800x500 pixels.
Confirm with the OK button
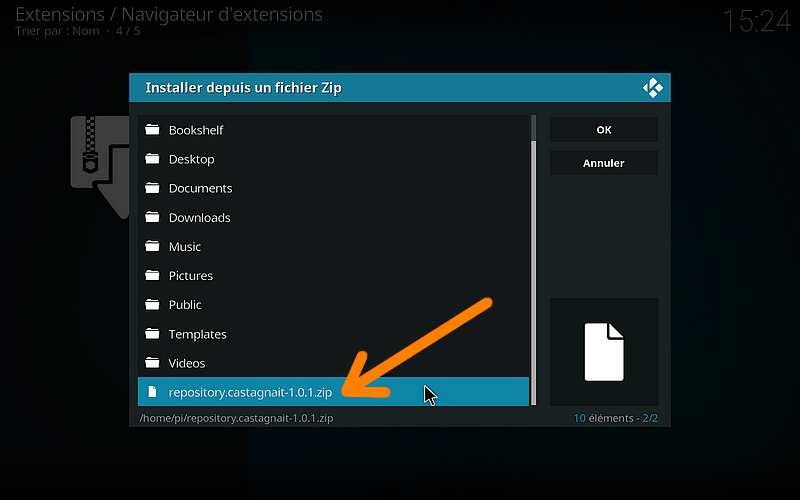click(604, 130)
